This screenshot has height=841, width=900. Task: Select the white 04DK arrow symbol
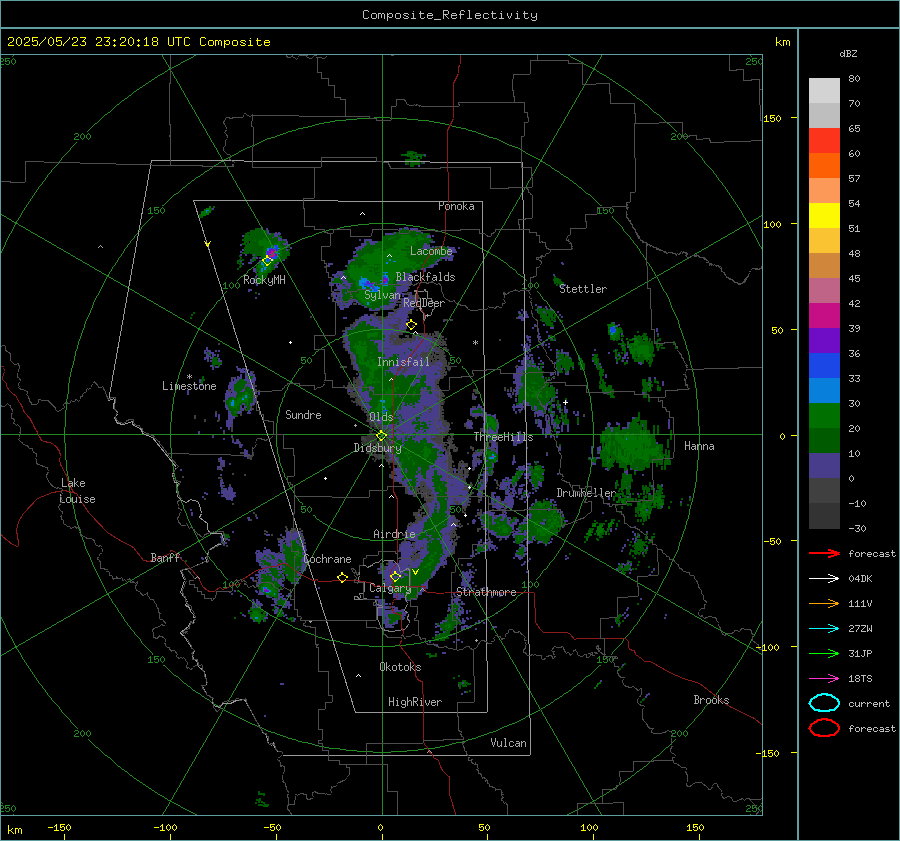tap(824, 579)
